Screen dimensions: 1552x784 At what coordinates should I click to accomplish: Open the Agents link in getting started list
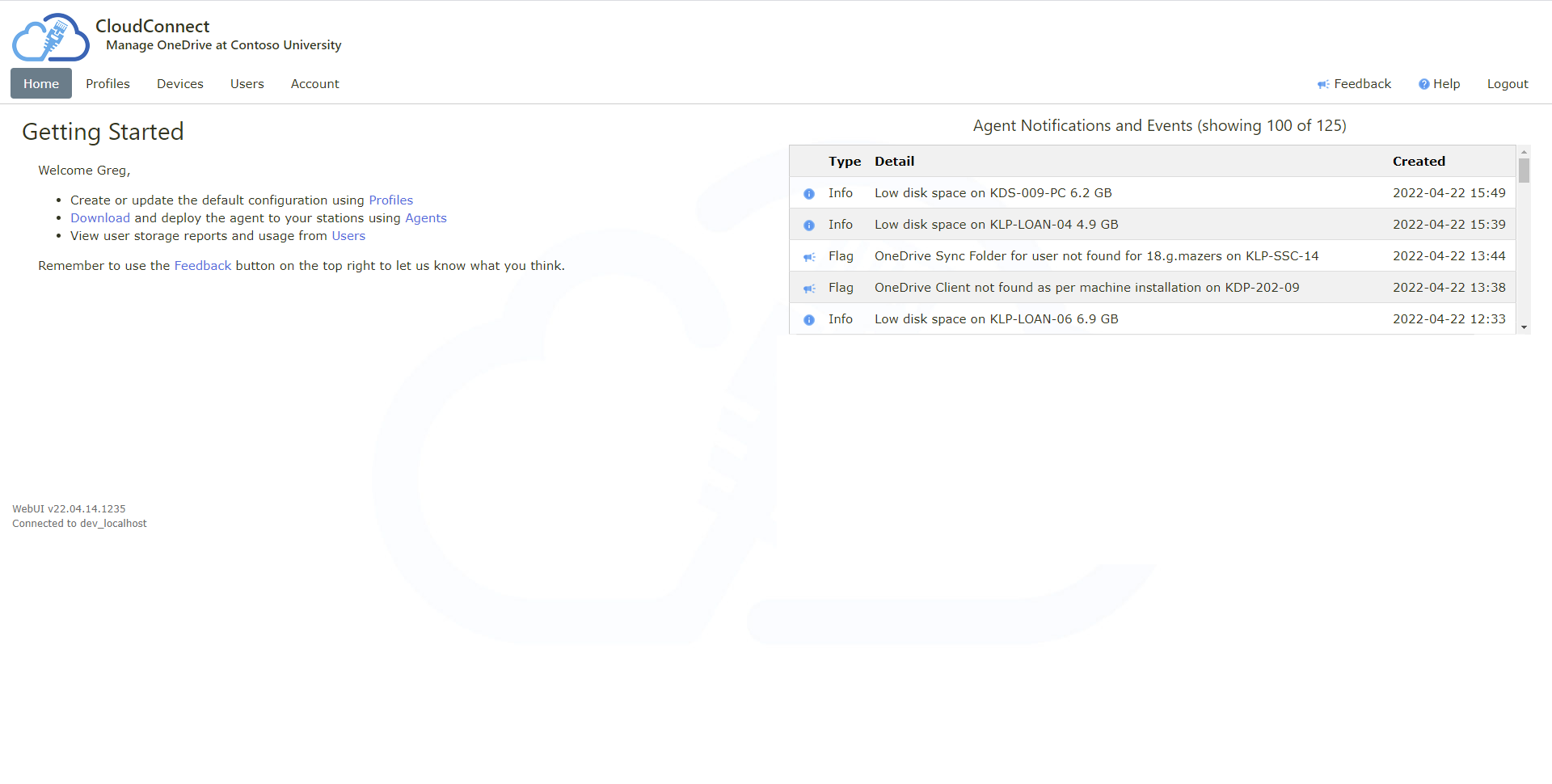coord(425,218)
